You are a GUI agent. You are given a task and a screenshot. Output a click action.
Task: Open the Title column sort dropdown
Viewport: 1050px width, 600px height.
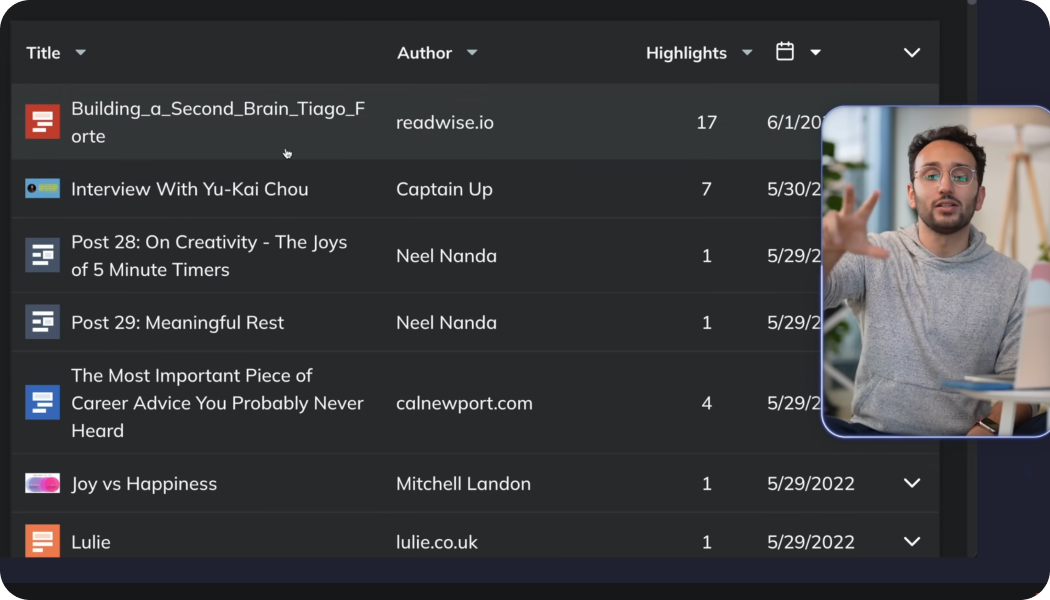pyautogui.click(x=81, y=52)
